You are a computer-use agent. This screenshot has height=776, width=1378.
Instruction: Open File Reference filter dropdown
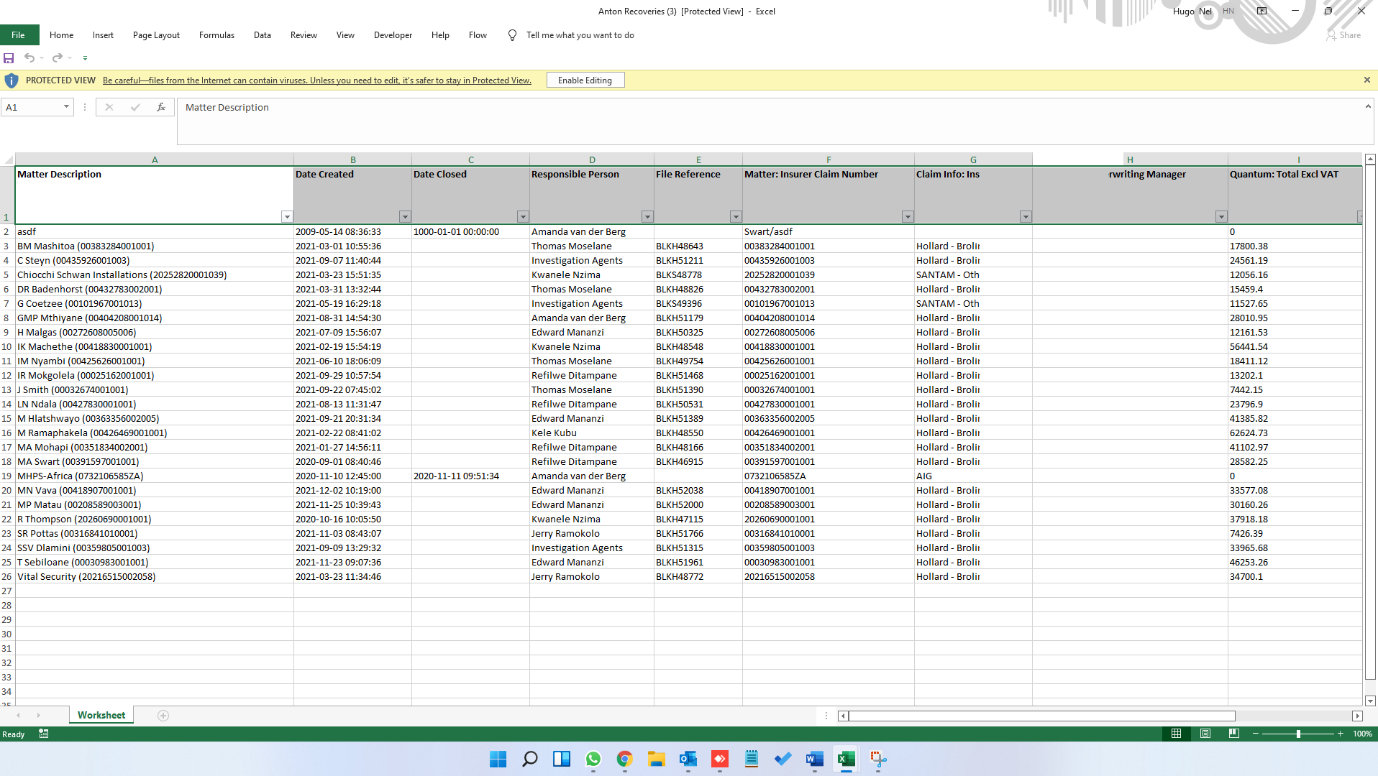coord(736,217)
